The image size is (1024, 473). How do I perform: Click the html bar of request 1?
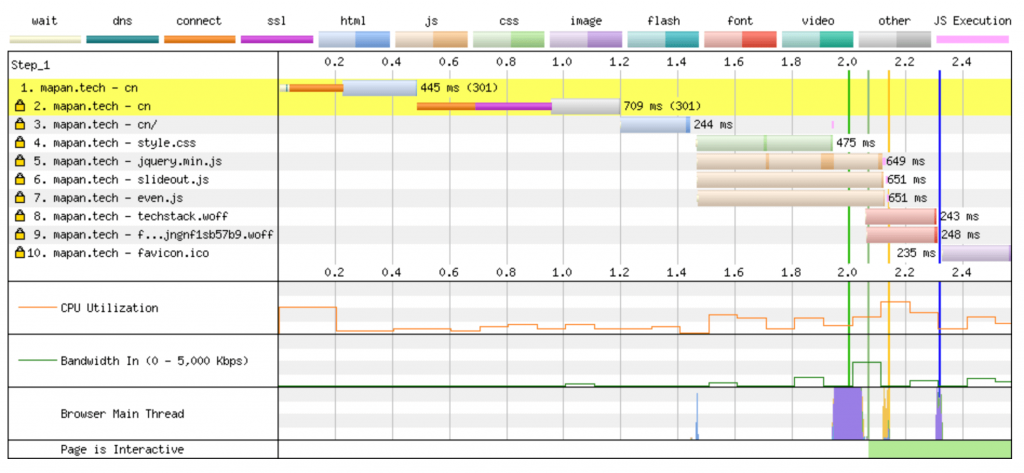coord(379,88)
